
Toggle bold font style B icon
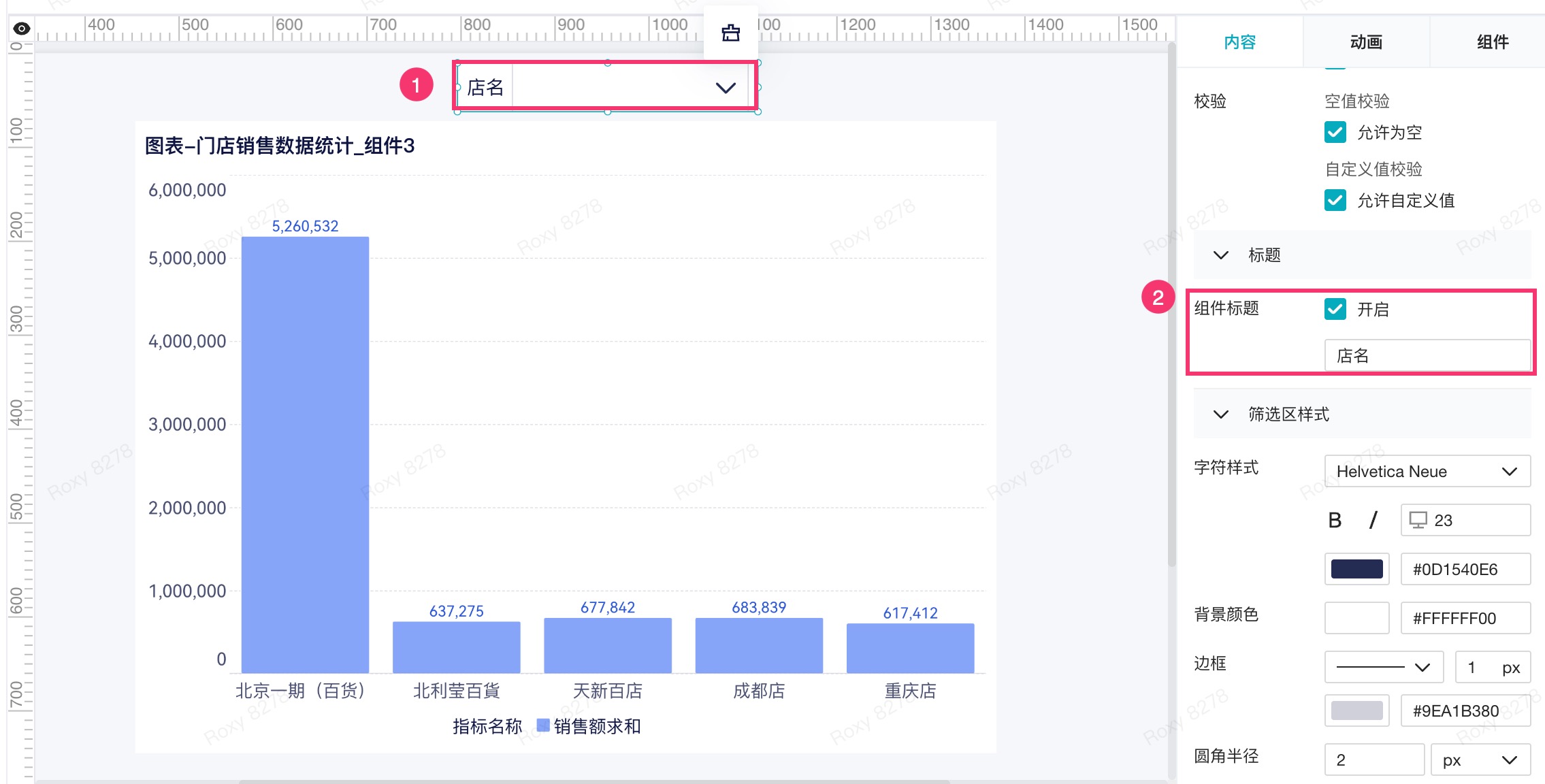click(x=1335, y=521)
